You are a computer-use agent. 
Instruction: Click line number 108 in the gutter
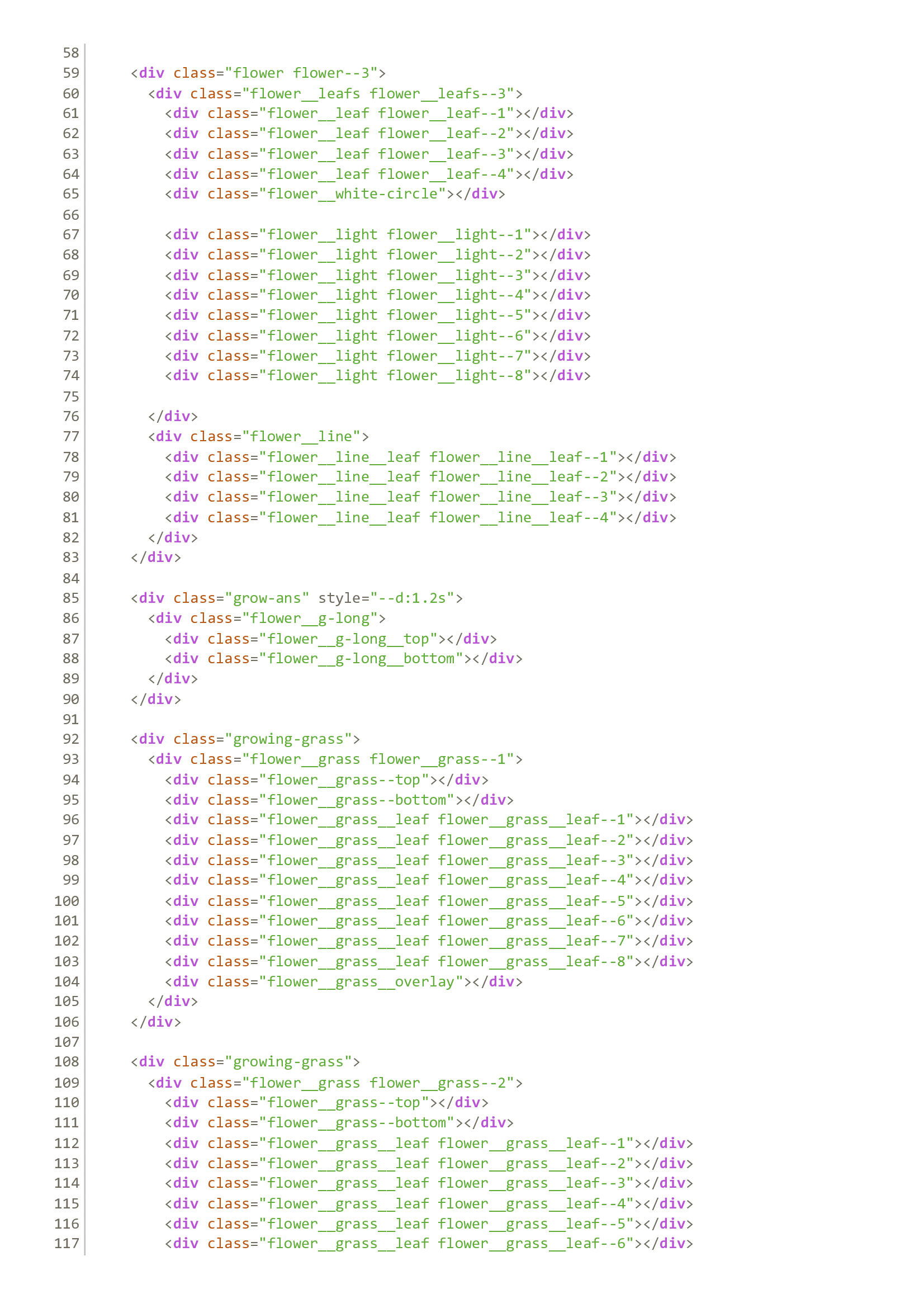pos(67,1062)
